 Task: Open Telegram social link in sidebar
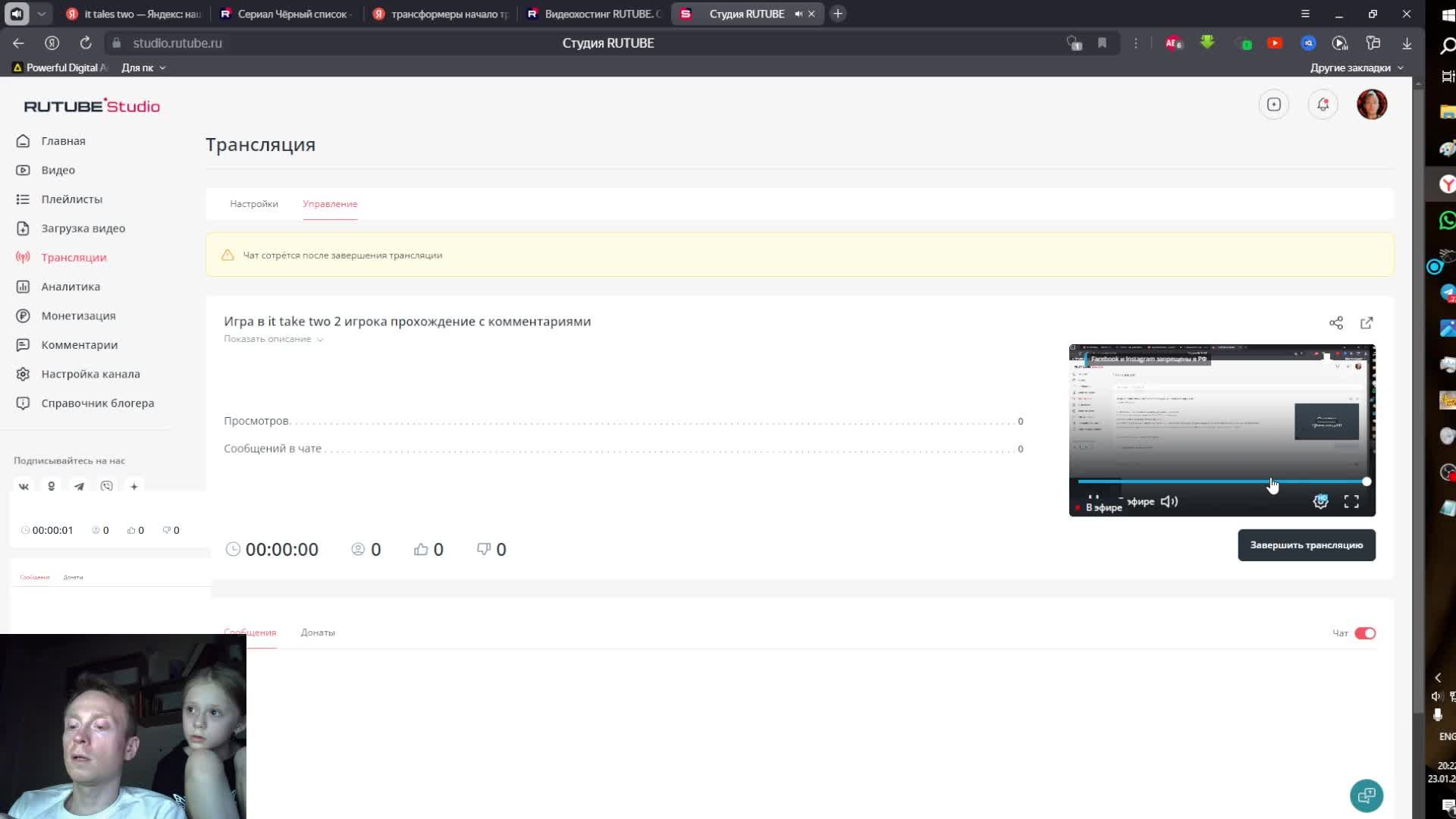click(79, 487)
